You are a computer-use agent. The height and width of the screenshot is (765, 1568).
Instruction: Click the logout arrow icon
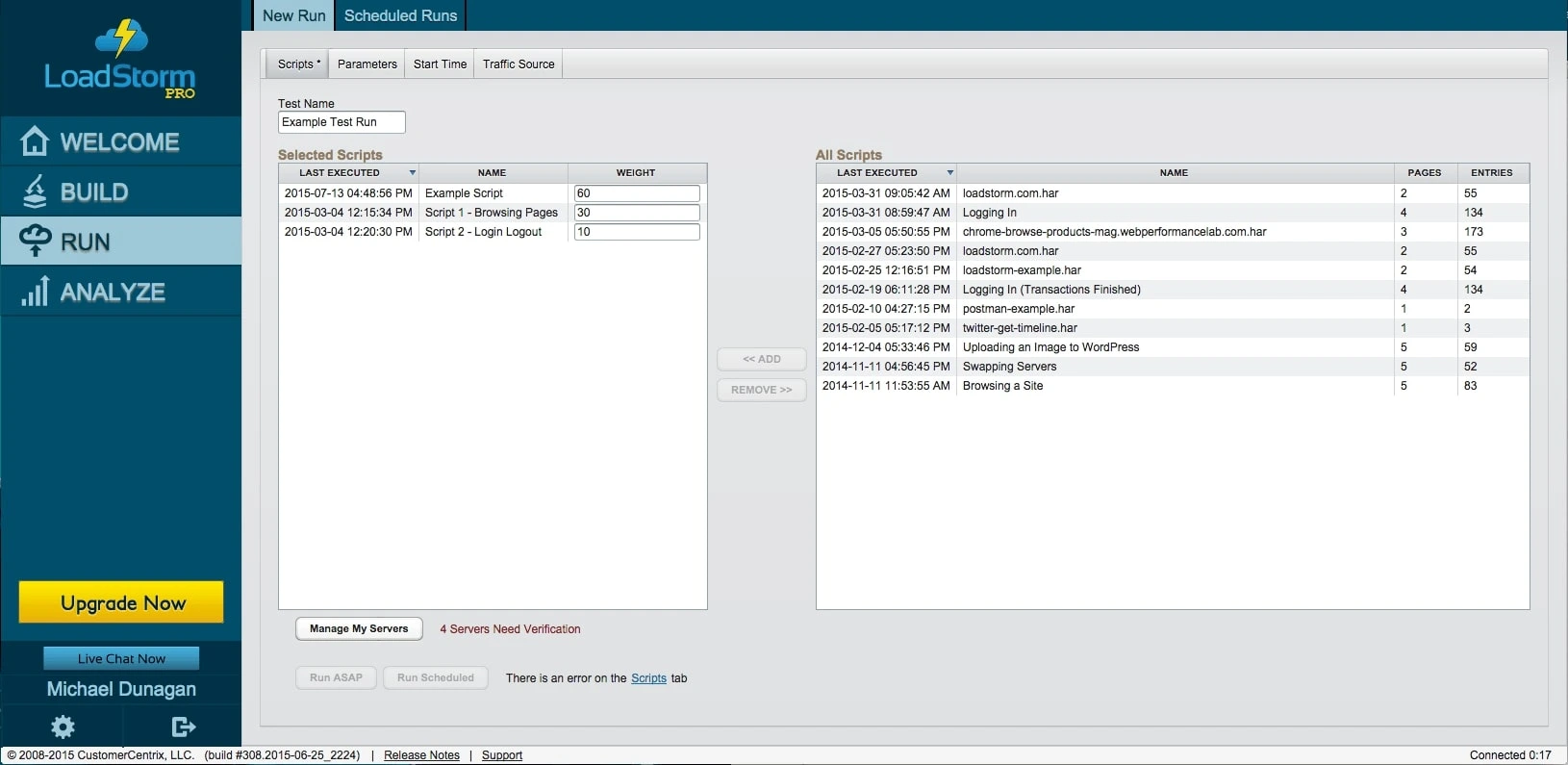click(183, 727)
